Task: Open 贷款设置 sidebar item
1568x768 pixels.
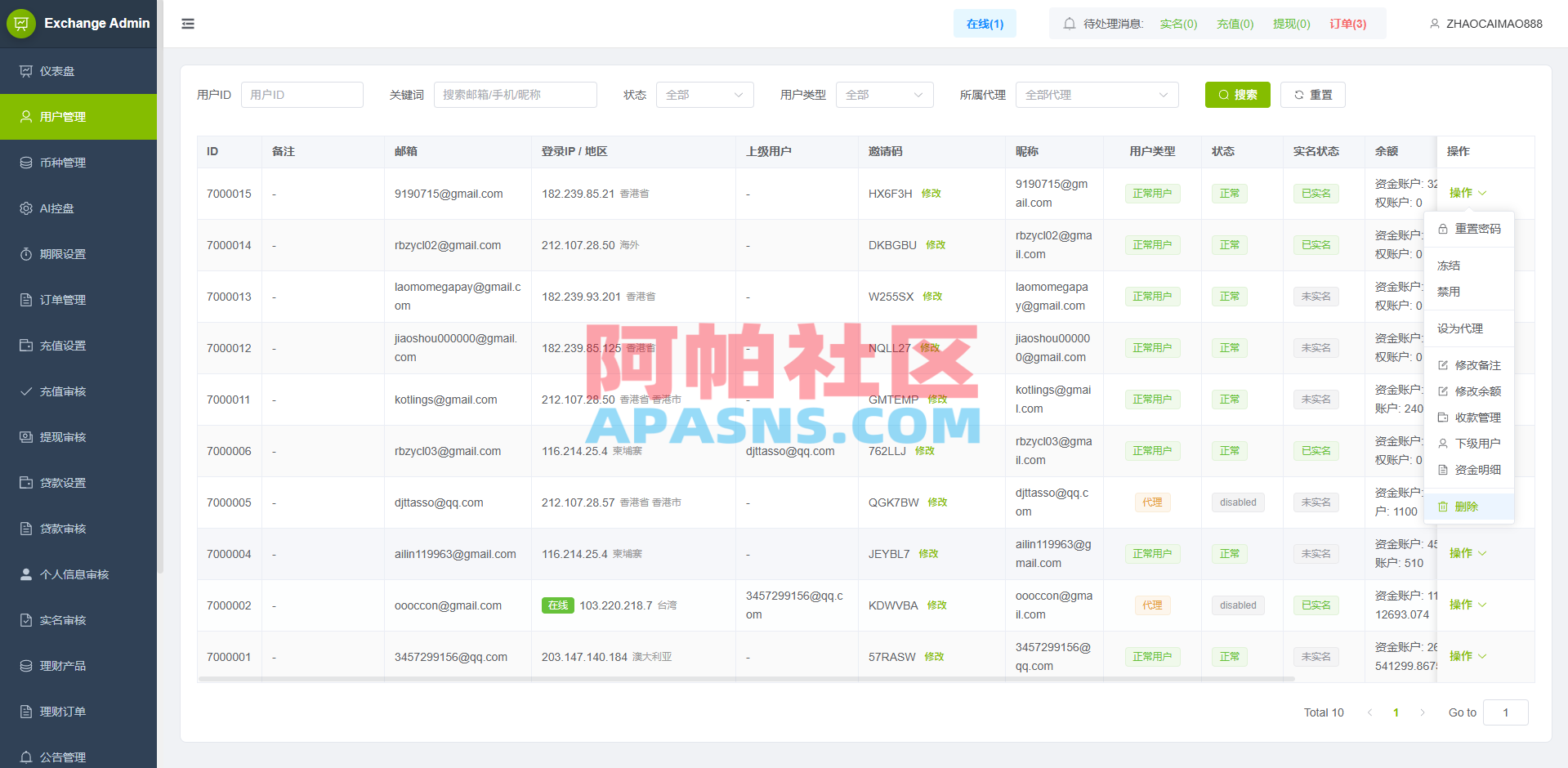Action: pos(78,483)
